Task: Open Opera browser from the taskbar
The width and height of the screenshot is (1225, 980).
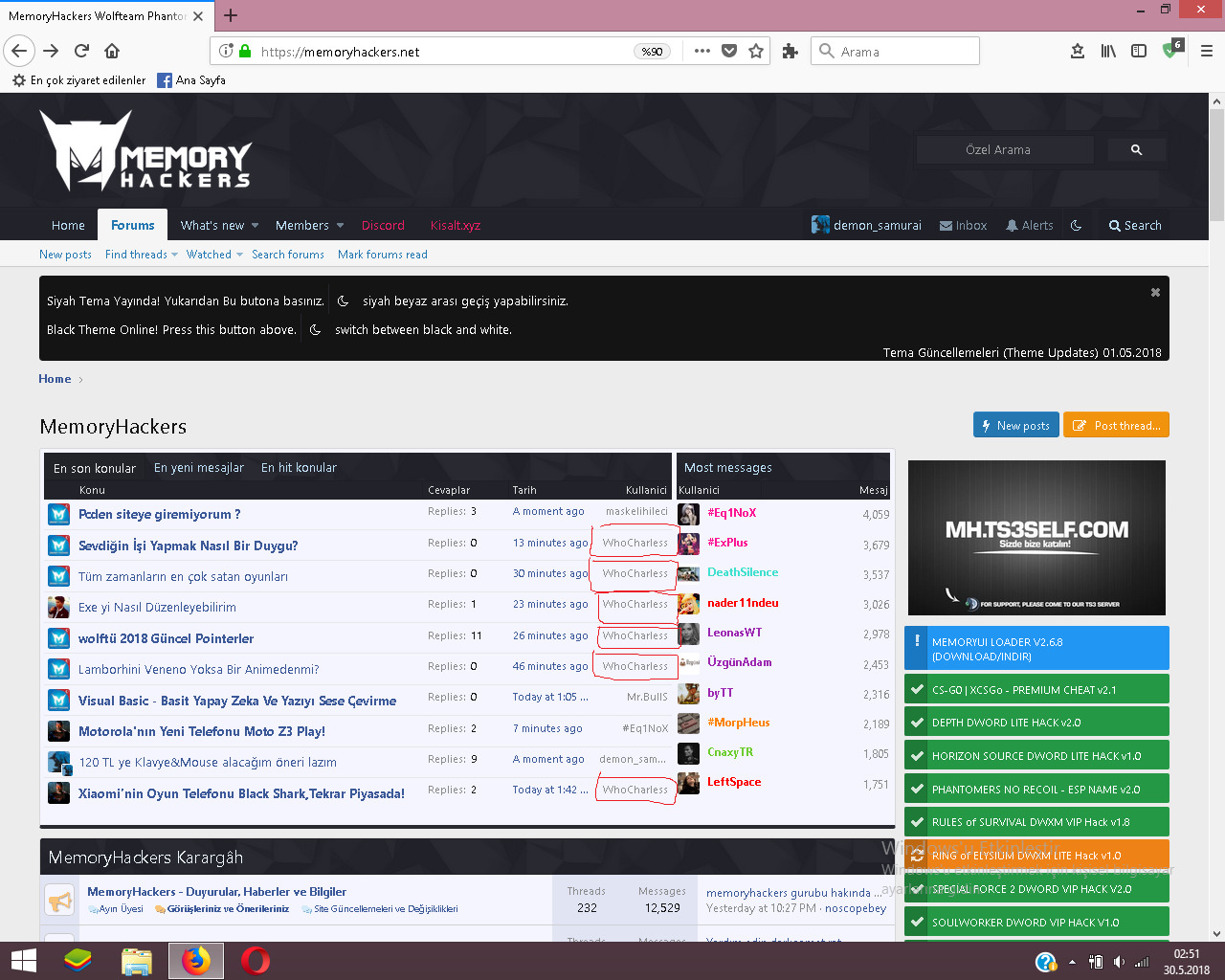Action: click(x=256, y=961)
